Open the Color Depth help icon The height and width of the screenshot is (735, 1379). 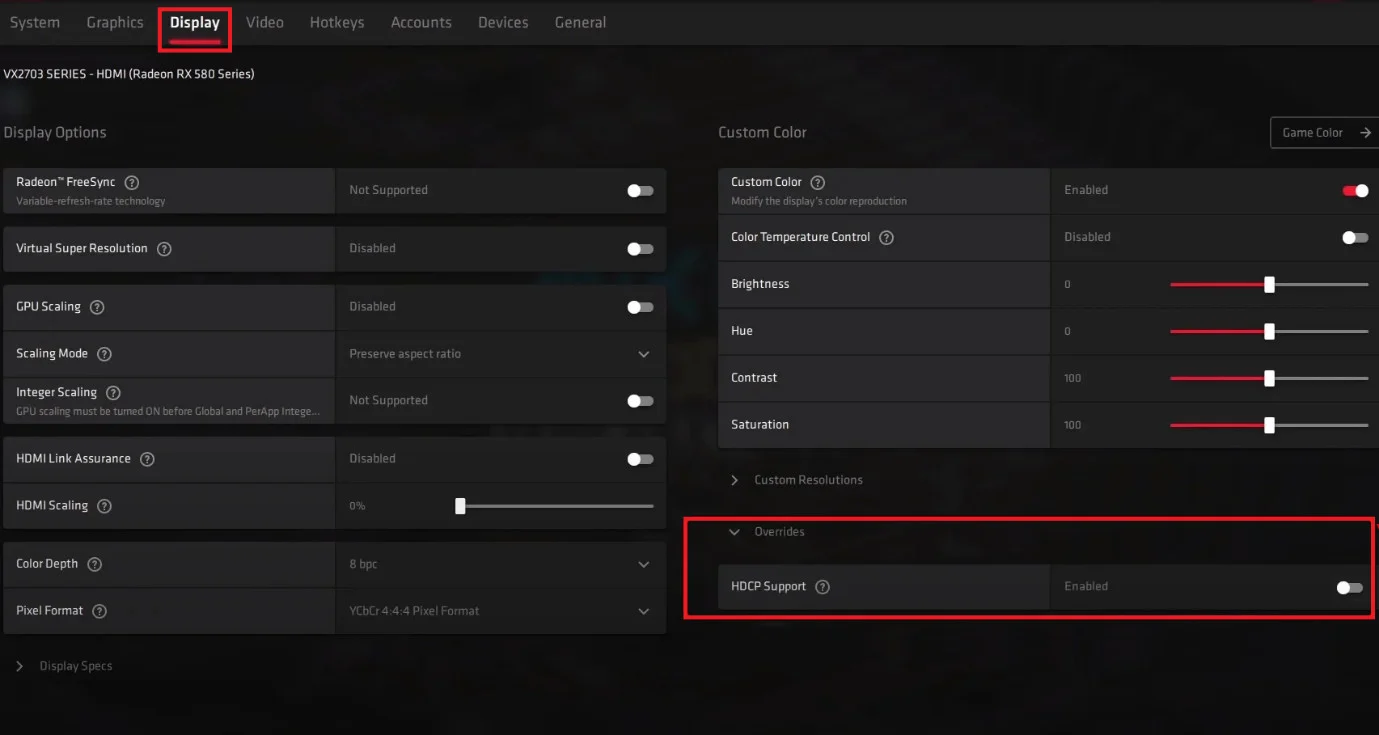(x=94, y=564)
